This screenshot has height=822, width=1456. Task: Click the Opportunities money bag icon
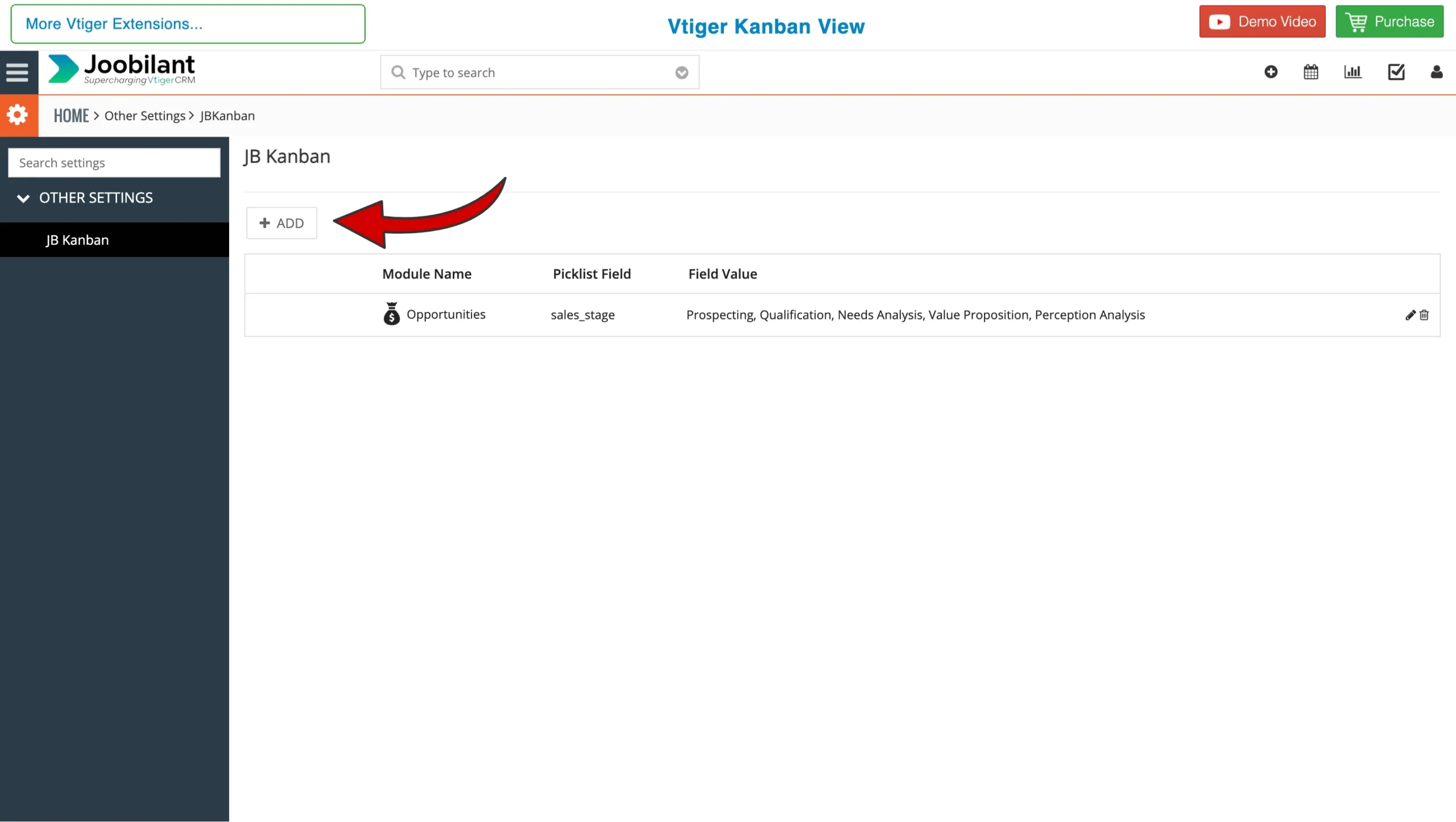point(391,314)
